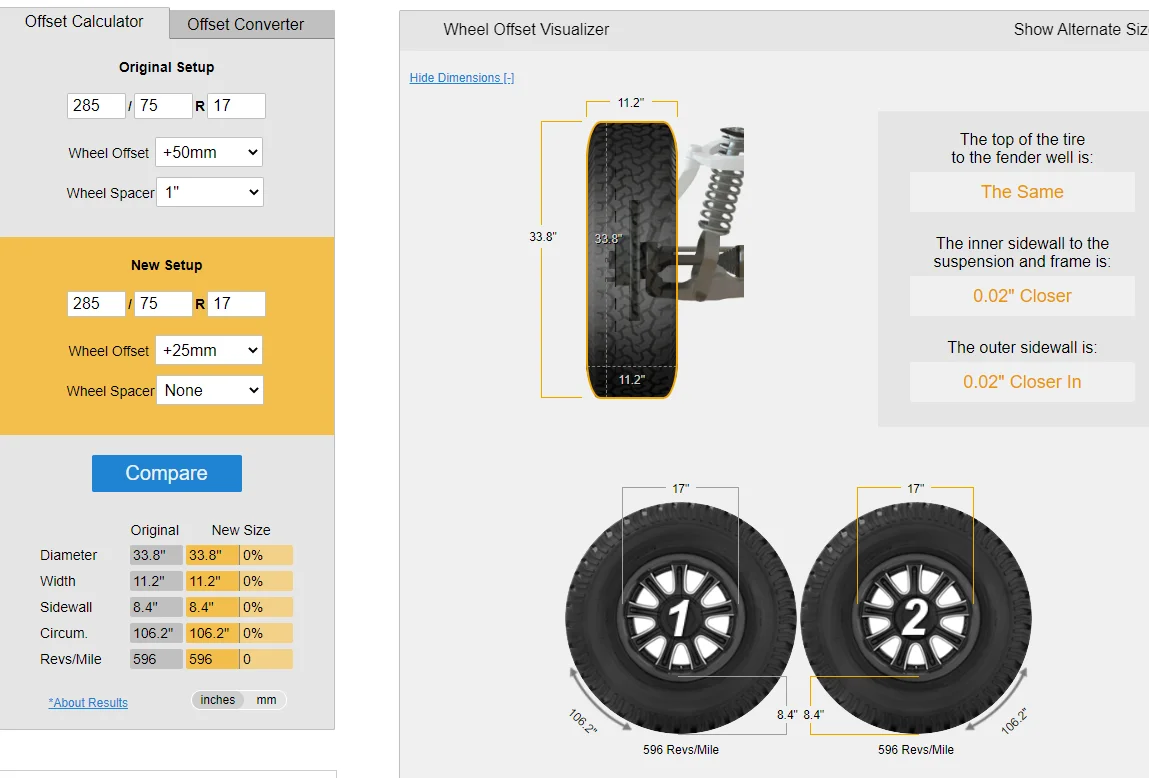Click Original column header in results
Viewport: 1149px width, 778px height.
[x=155, y=530]
